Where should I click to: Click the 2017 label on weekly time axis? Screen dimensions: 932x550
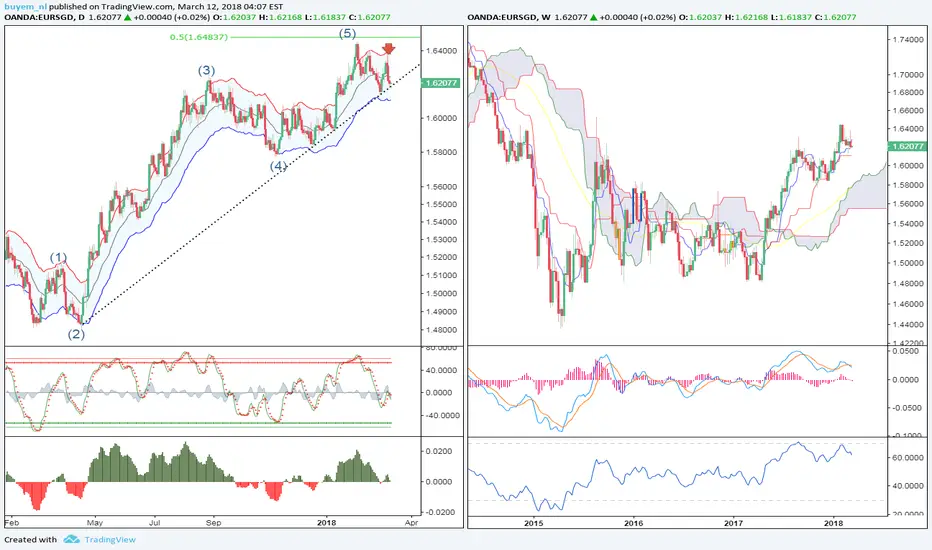tap(733, 523)
